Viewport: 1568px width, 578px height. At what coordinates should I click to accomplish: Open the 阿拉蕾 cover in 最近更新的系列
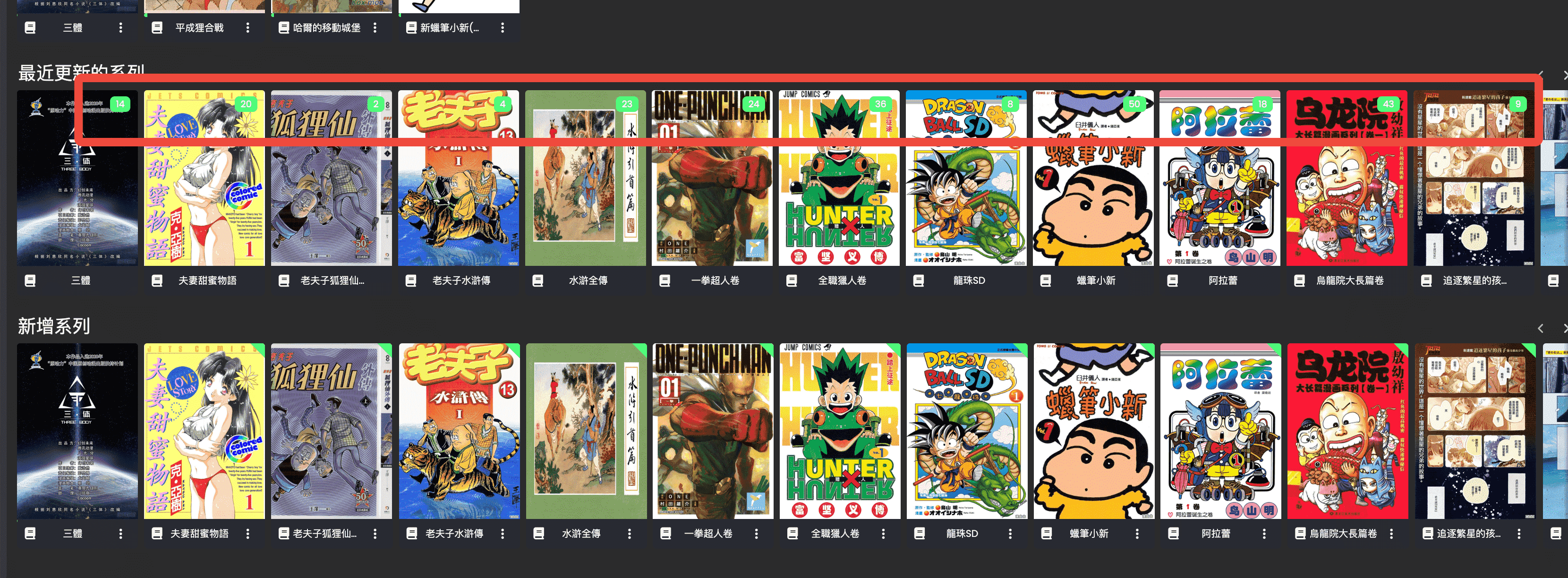(x=1219, y=178)
